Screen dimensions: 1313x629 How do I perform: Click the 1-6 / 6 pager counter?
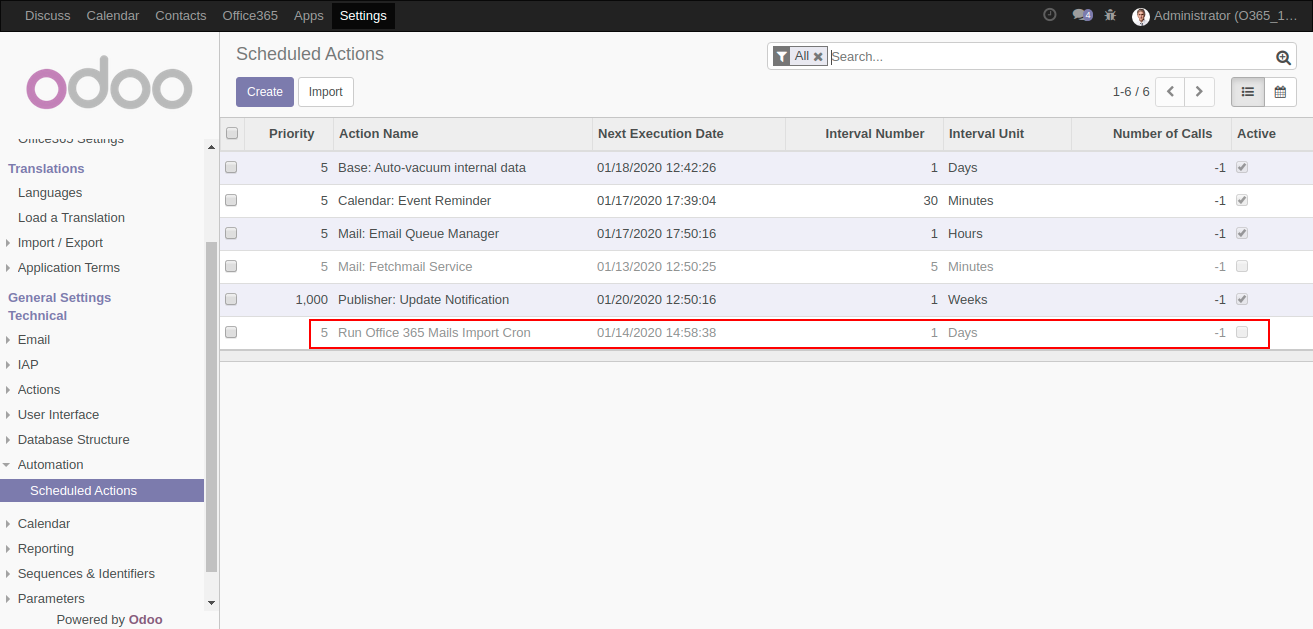[x=1131, y=92]
